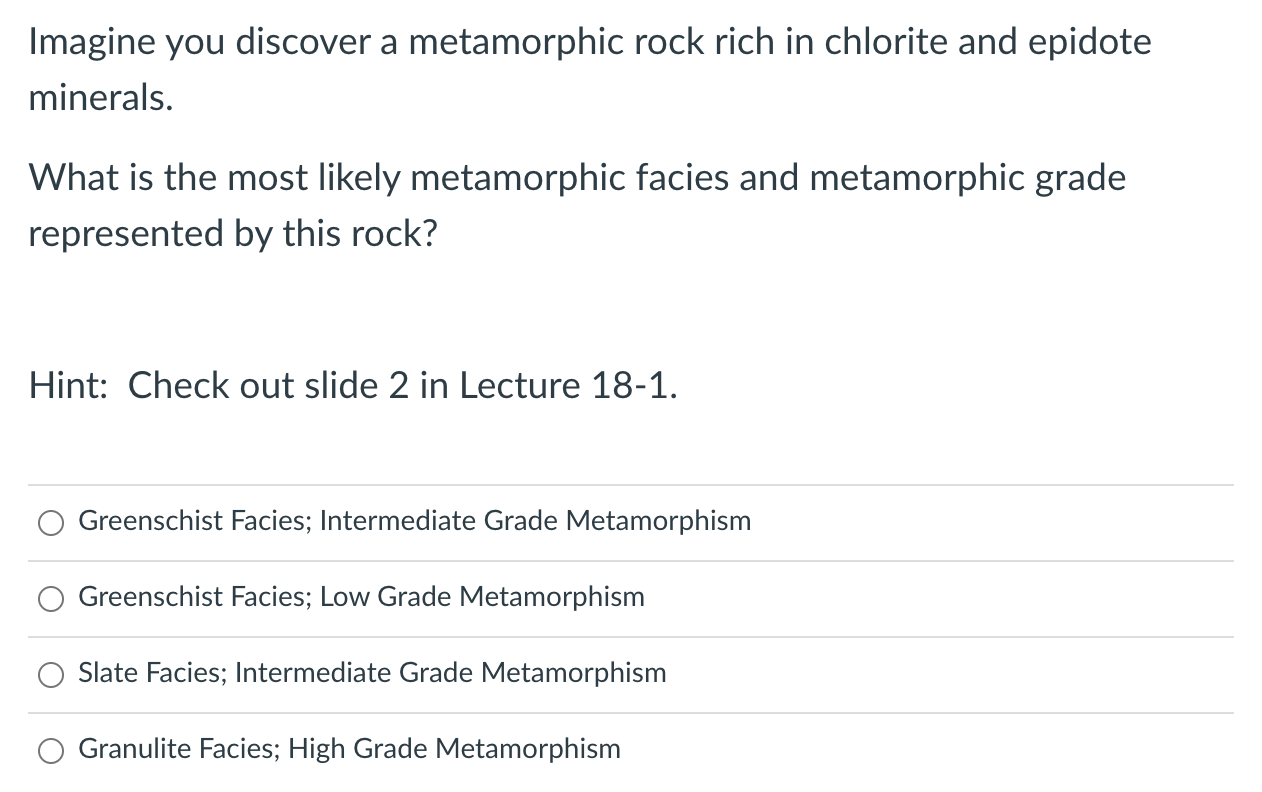Pick the Granulite Facies; High Grade radio button
1262x792 pixels.
click(x=51, y=751)
